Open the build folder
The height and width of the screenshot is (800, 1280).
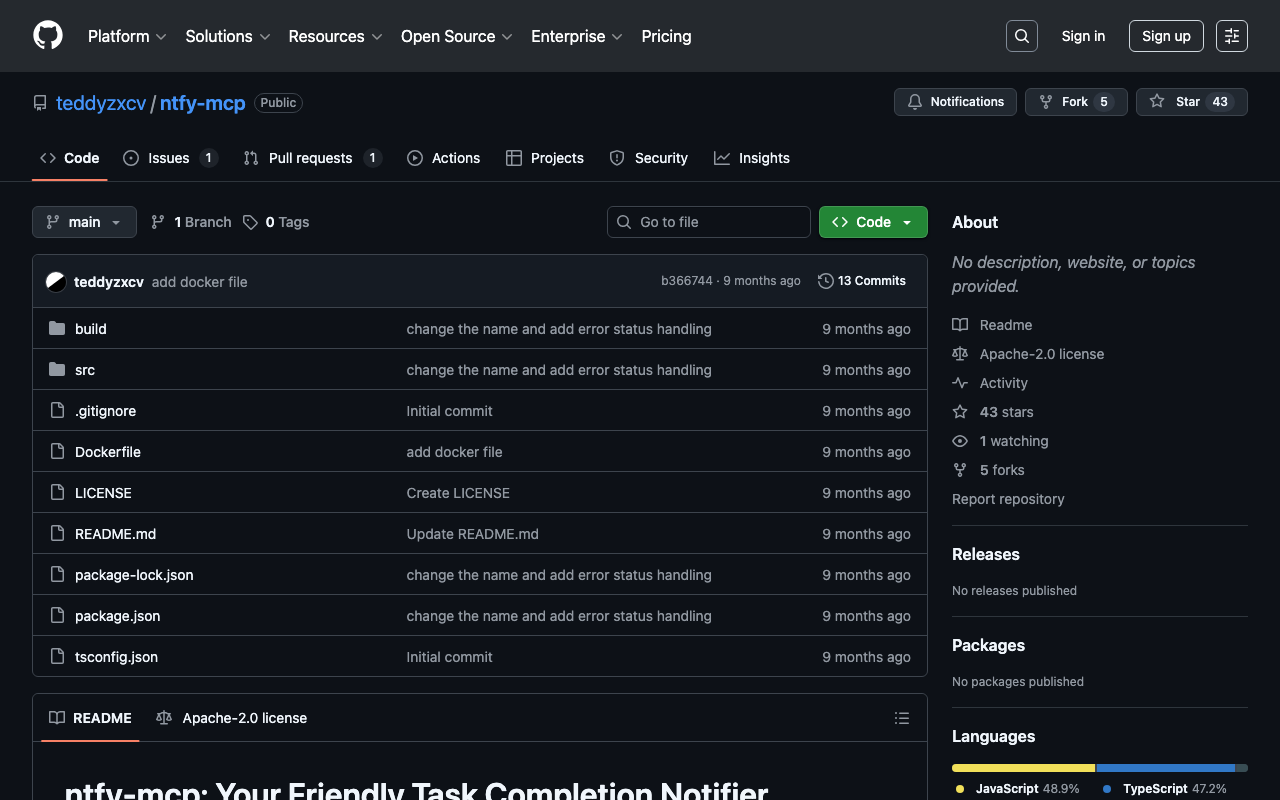pyautogui.click(x=90, y=329)
